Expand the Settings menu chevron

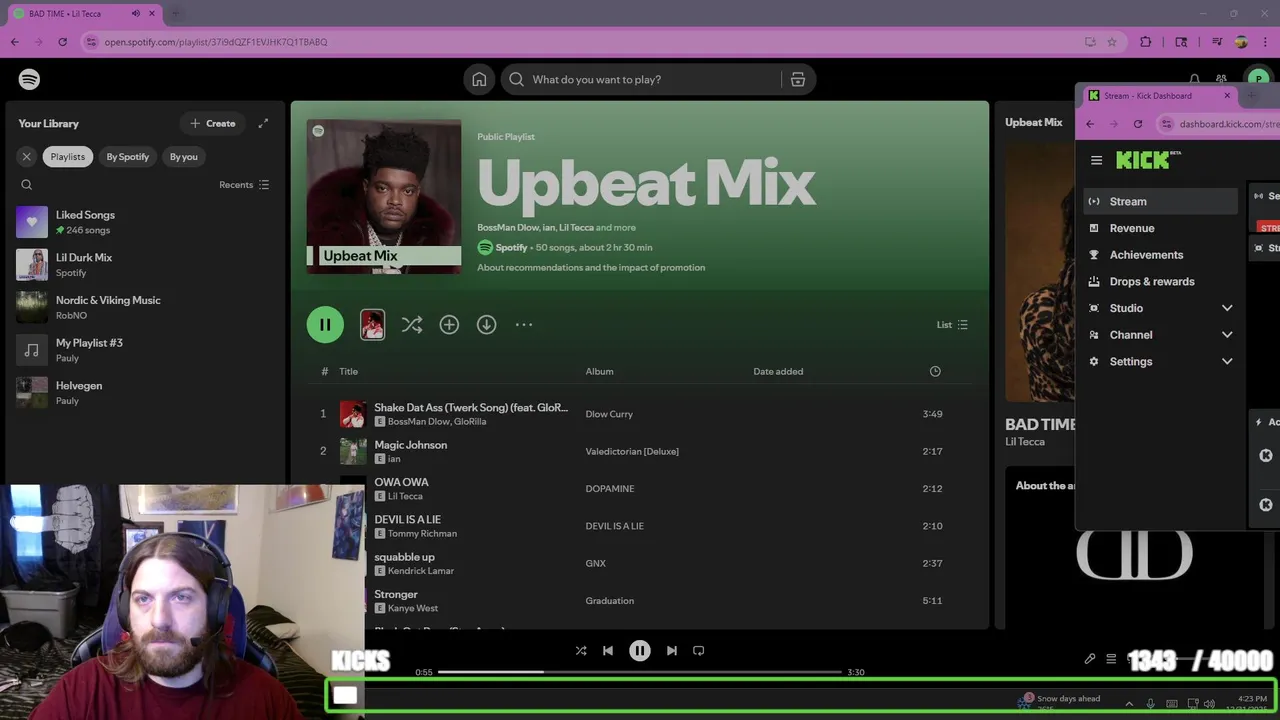1227,361
